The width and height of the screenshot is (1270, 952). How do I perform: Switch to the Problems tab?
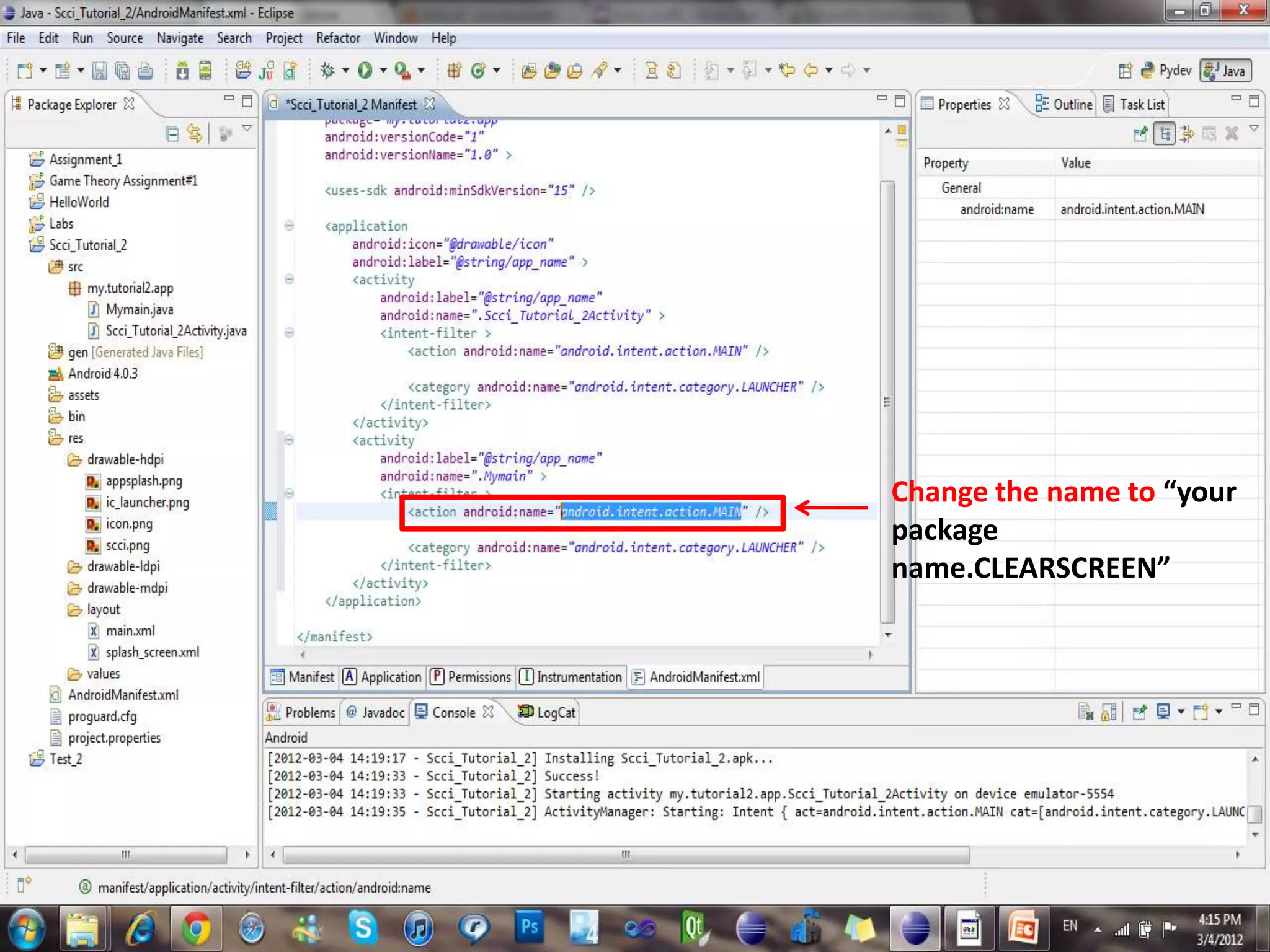301,712
